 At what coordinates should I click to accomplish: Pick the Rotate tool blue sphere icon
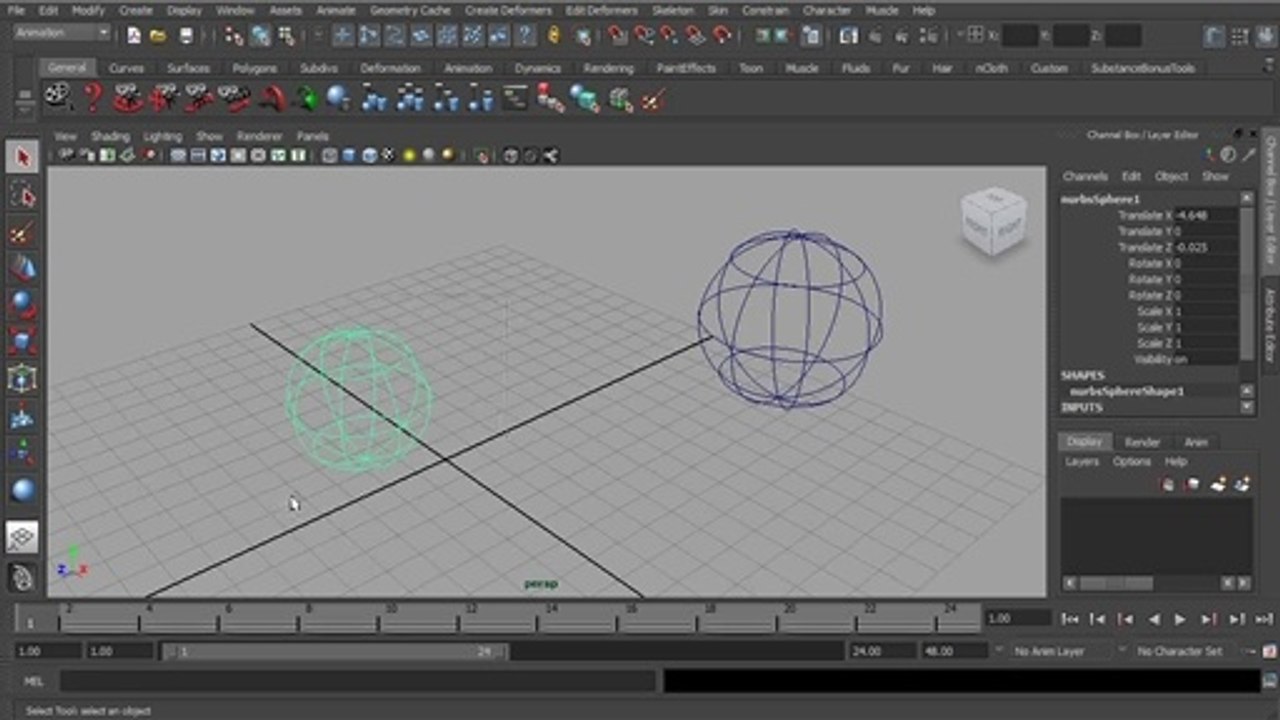tap(23, 304)
